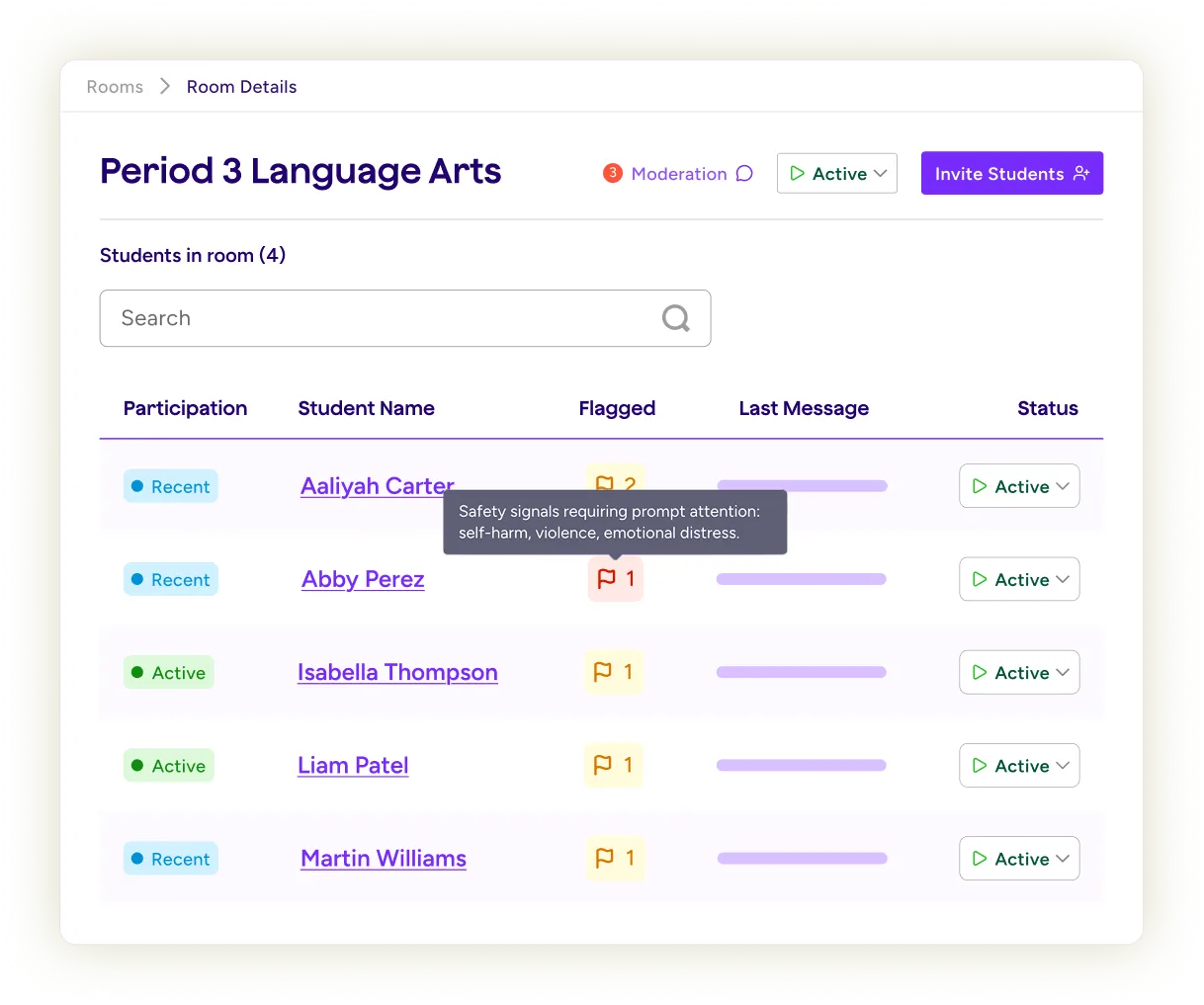Image resolution: width=1204 pixels, height=1005 pixels.
Task: Sort by Participation column header
Action: (185, 408)
